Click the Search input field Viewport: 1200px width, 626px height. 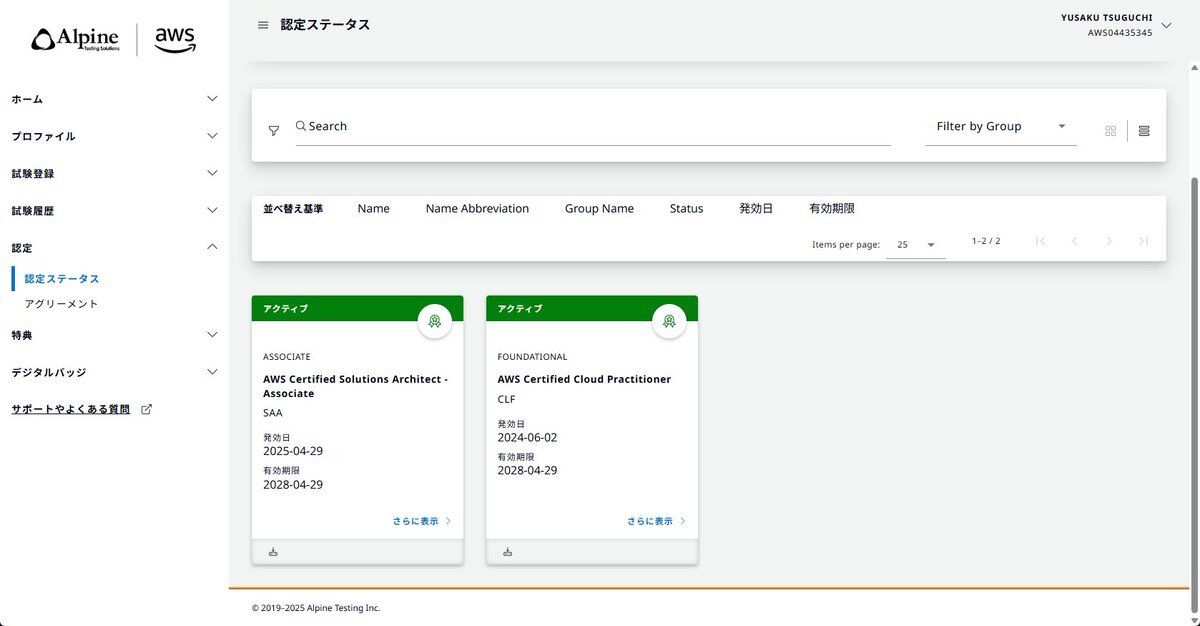(x=592, y=127)
